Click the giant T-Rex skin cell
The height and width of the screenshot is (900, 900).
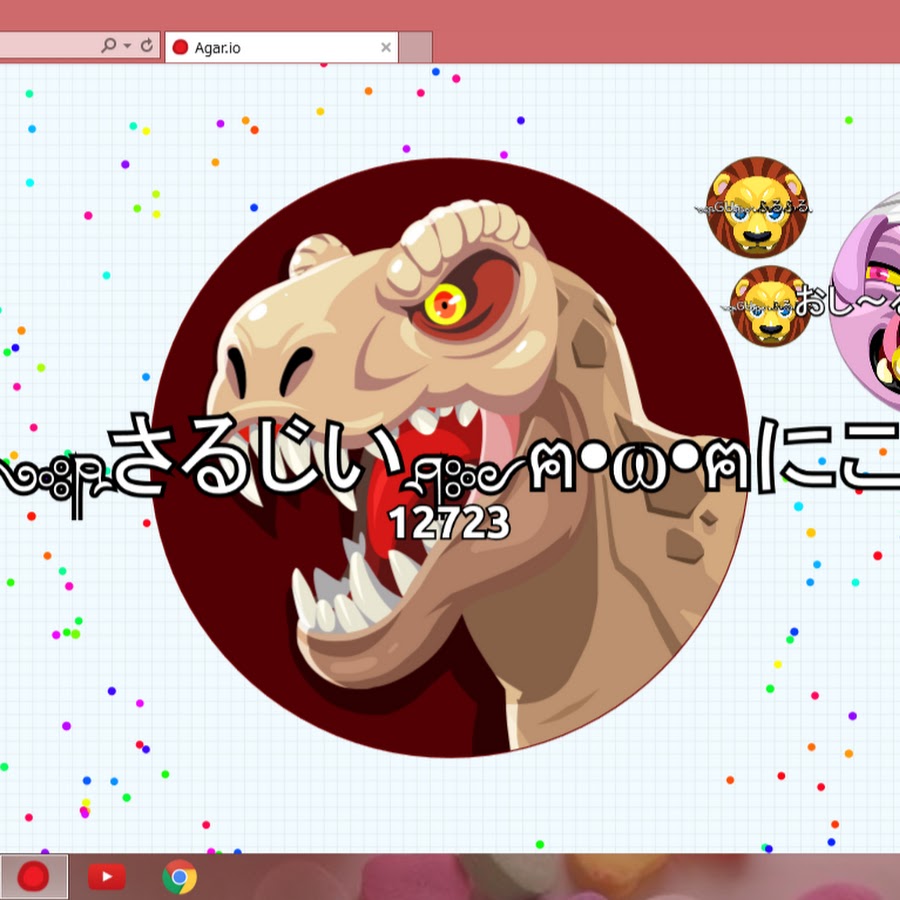click(450, 457)
